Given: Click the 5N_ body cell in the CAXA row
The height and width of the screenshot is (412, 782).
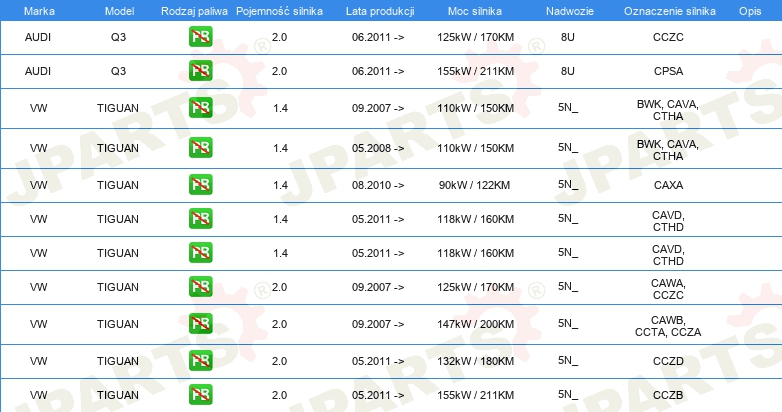Looking at the screenshot, I should coord(568,185).
